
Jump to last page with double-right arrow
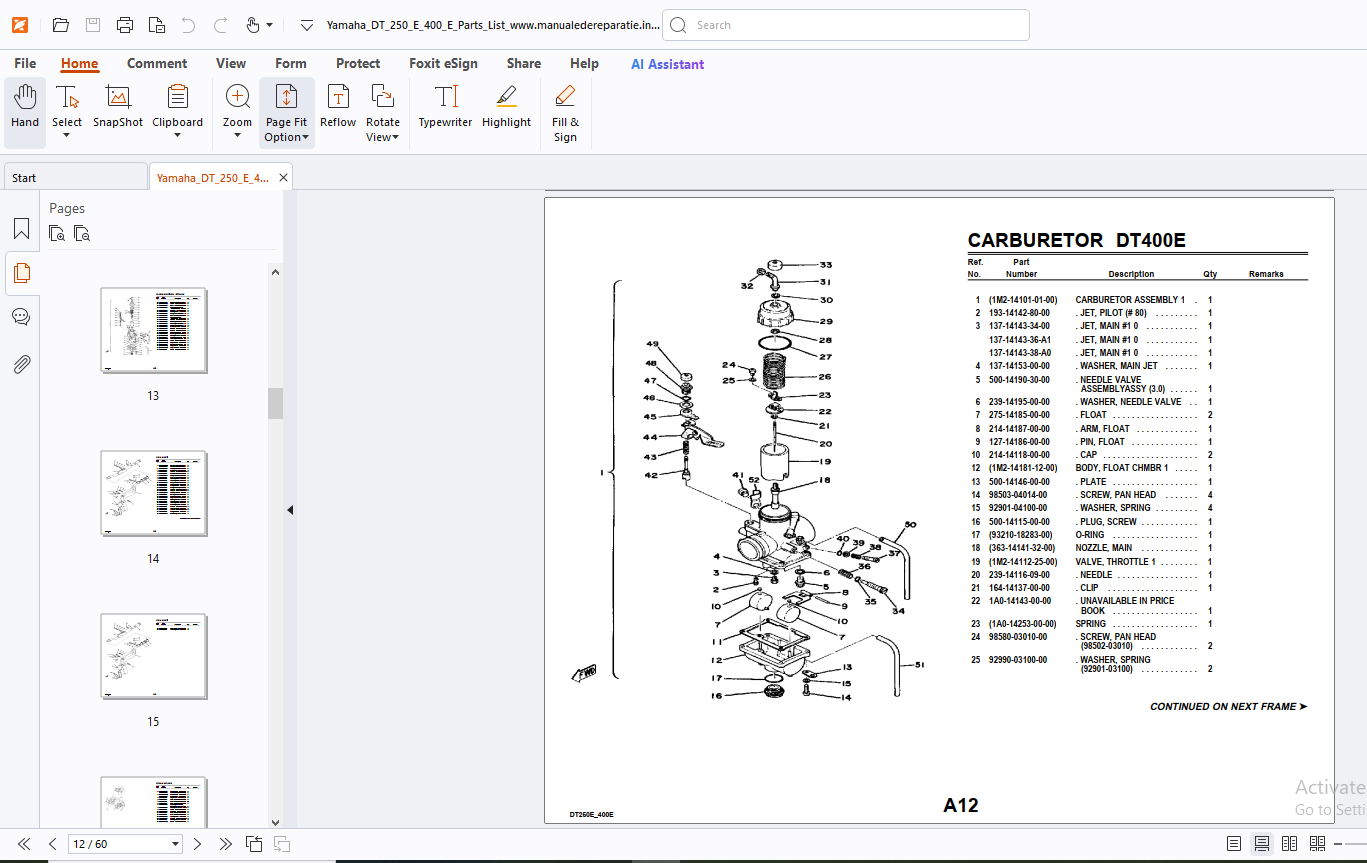coord(226,844)
